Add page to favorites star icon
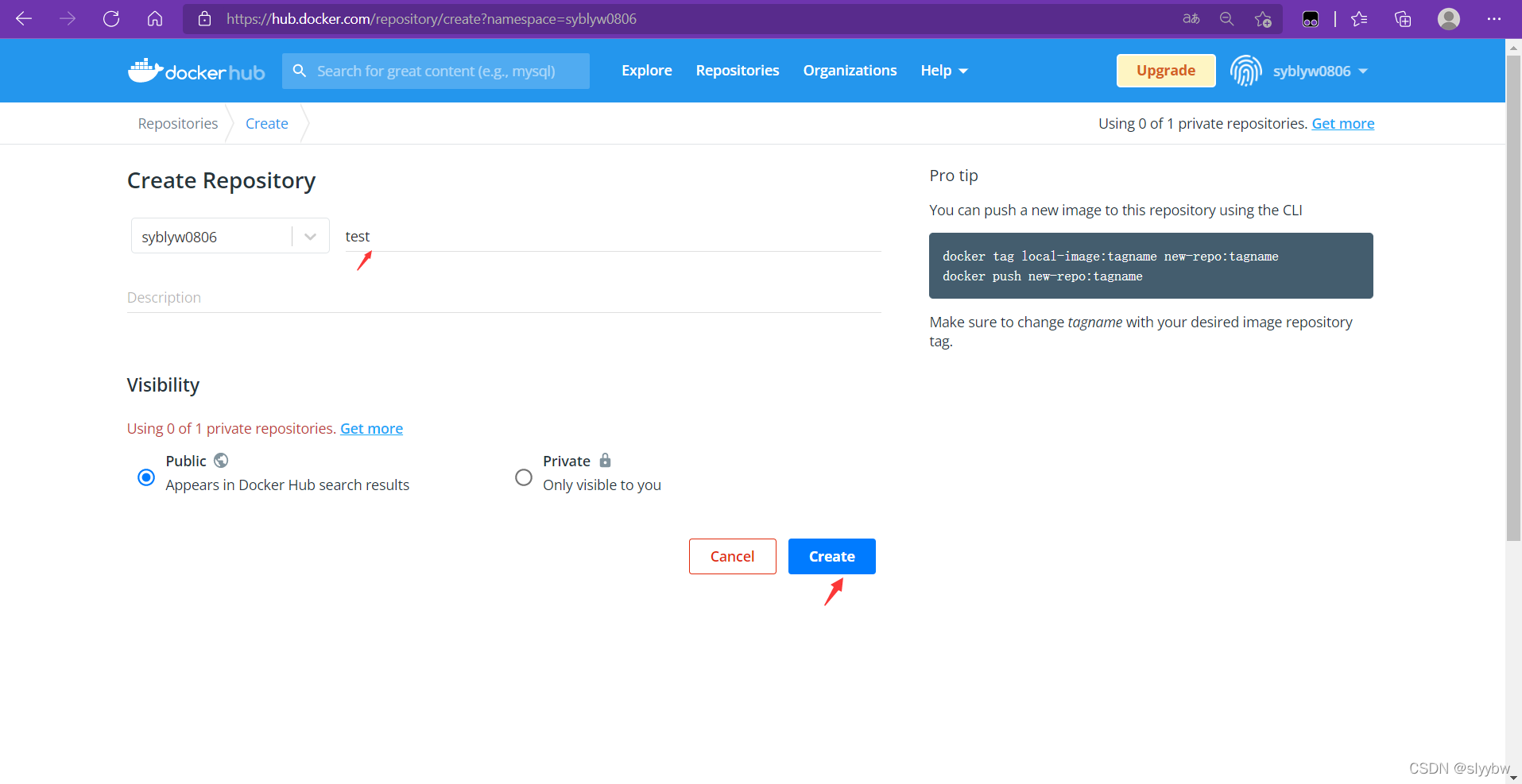The width and height of the screenshot is (1522, 784). (1263, 19)
